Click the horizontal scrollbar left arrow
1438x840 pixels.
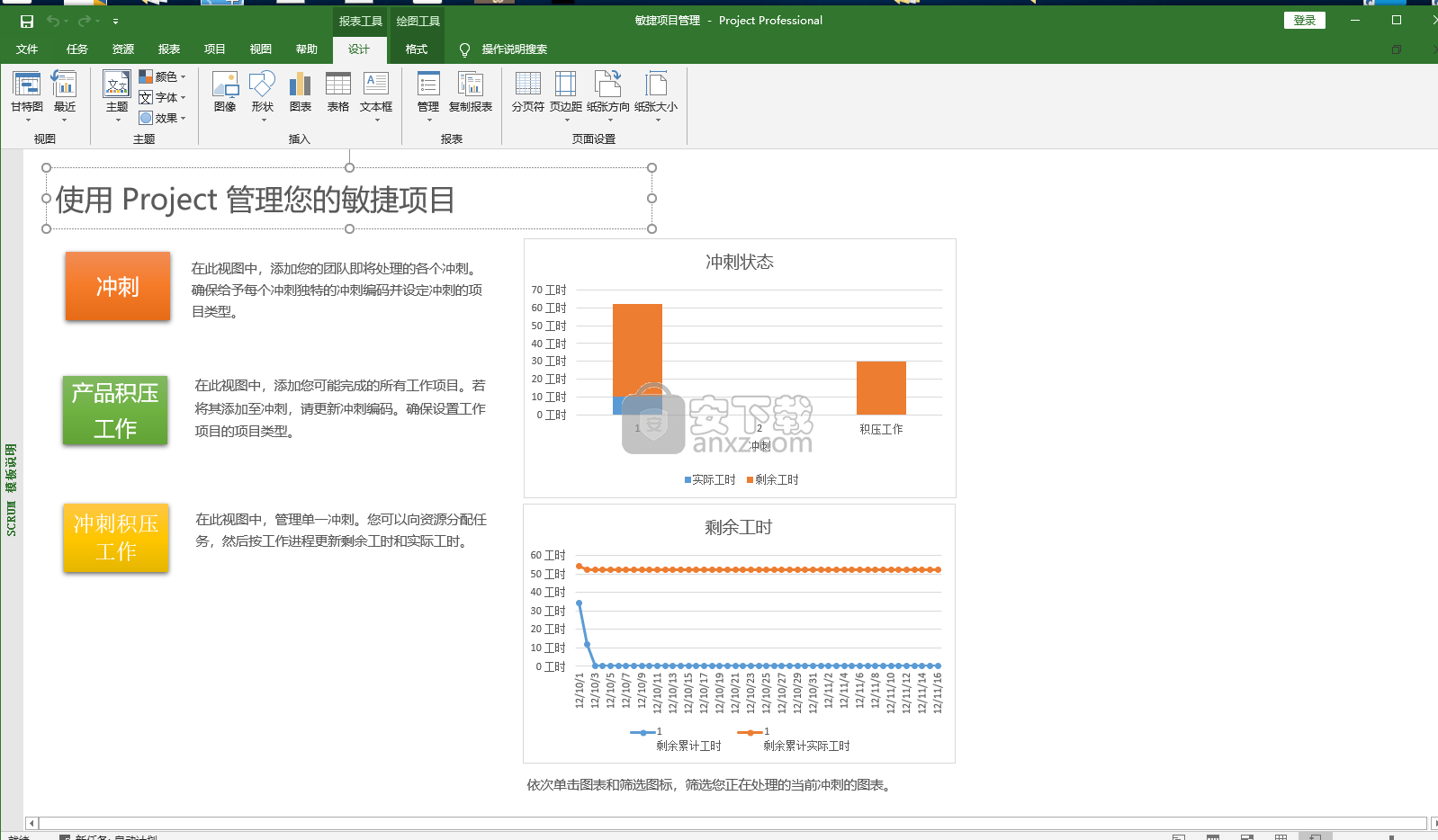tap(31, 823)
